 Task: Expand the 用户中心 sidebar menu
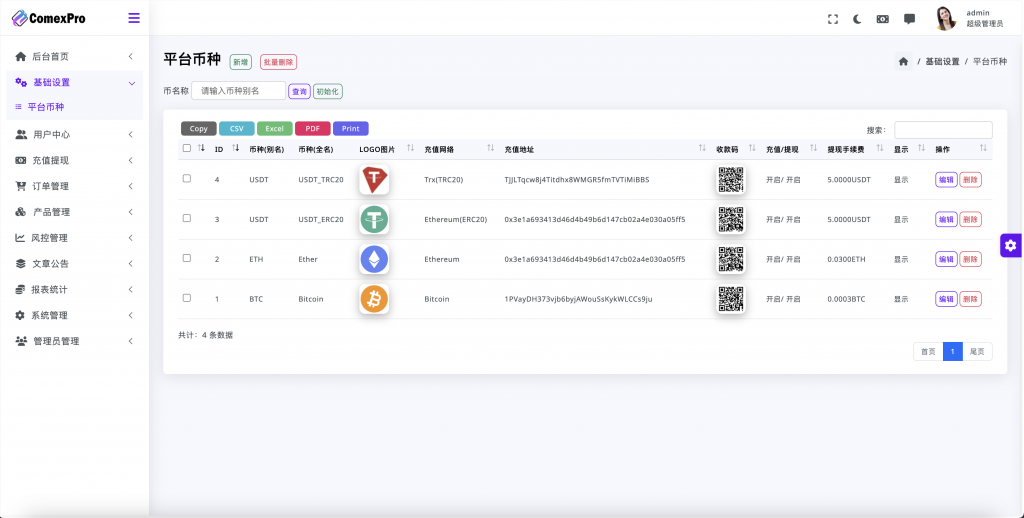coord(75,134)
